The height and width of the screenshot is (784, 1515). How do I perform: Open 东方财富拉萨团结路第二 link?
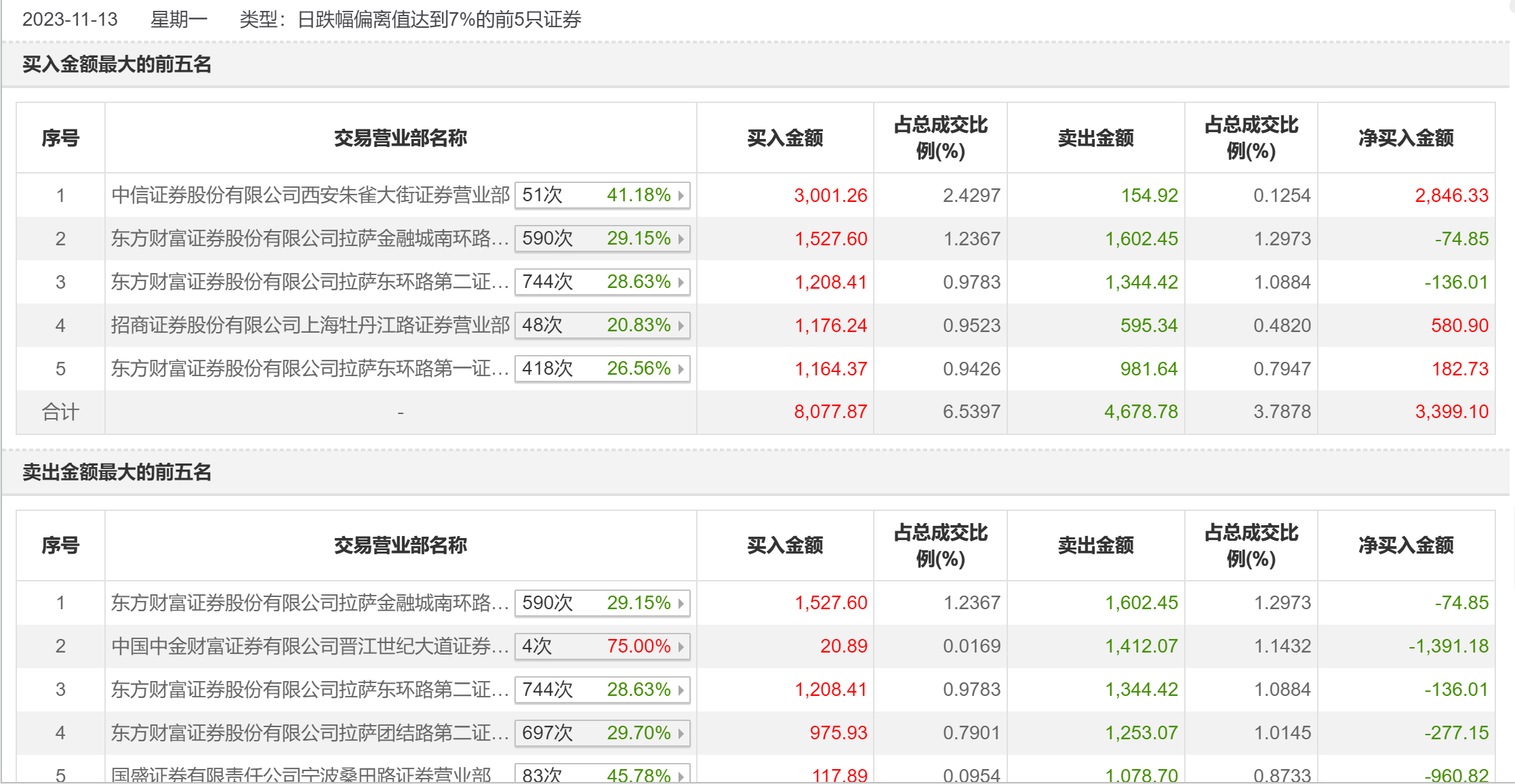tap(310, 733)
